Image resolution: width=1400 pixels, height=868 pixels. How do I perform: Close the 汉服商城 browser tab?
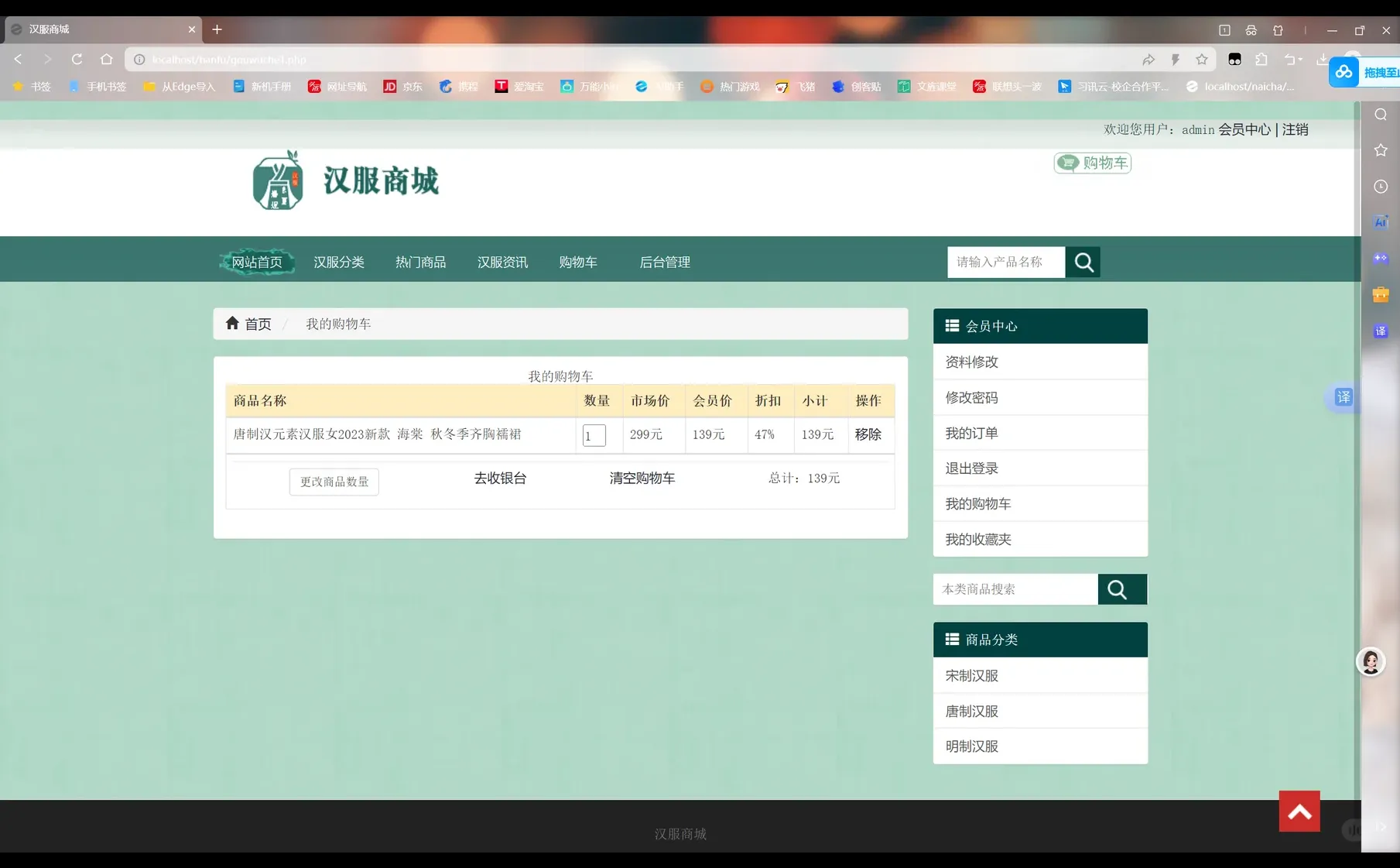pos(192,29)
